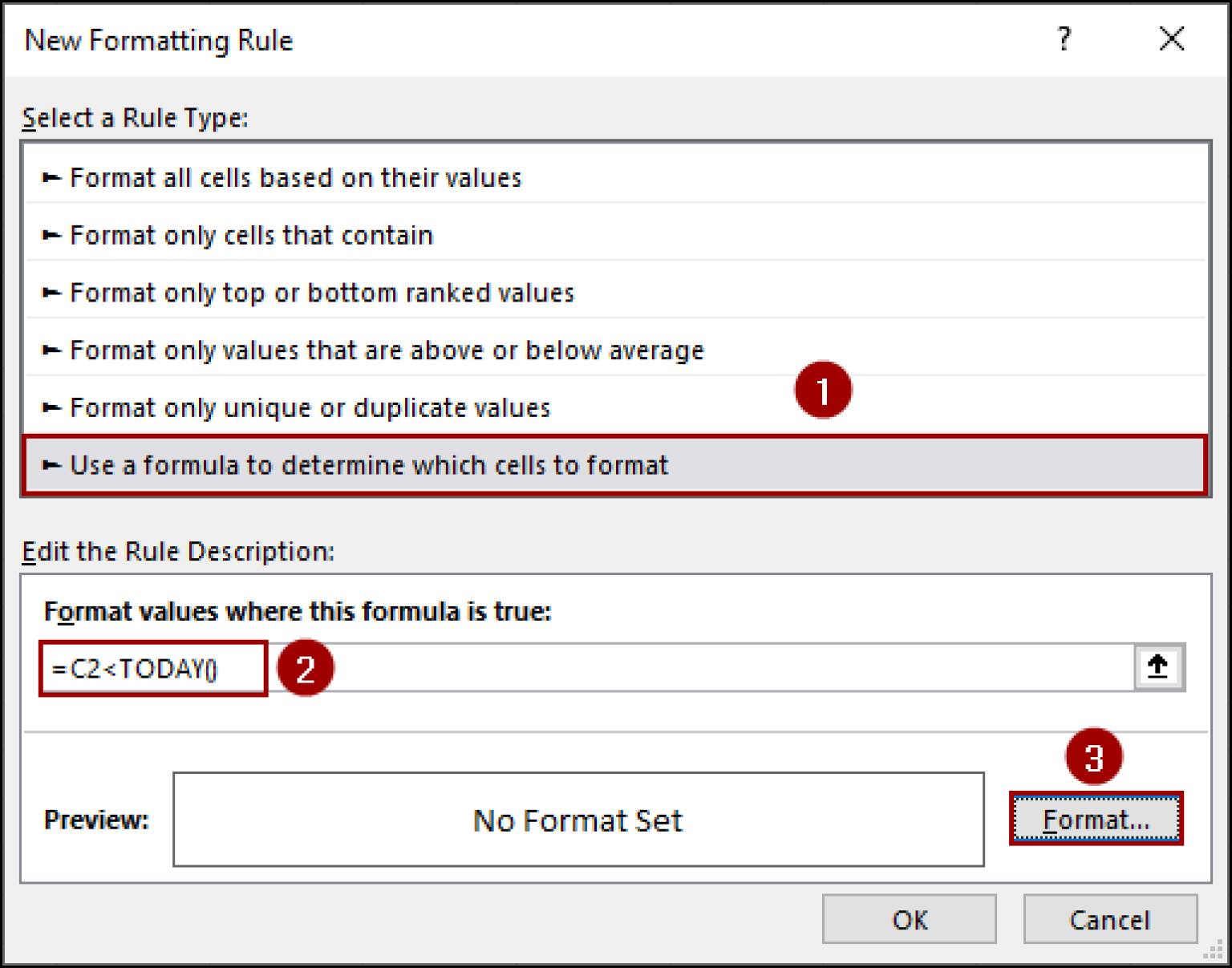1232x968 pixels.
Task: Close the New Formatting Rule dialog
Action: 1171,38
